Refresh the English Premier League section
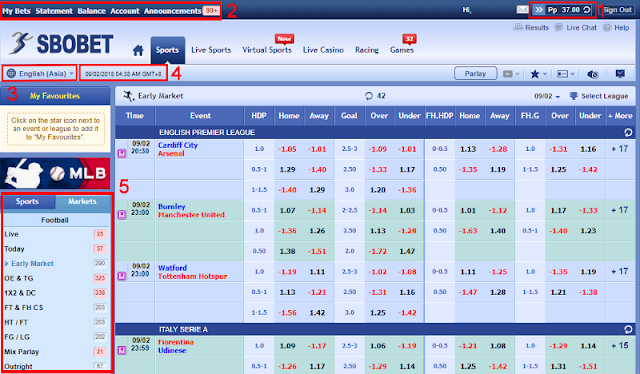 [x=628, y=133]
